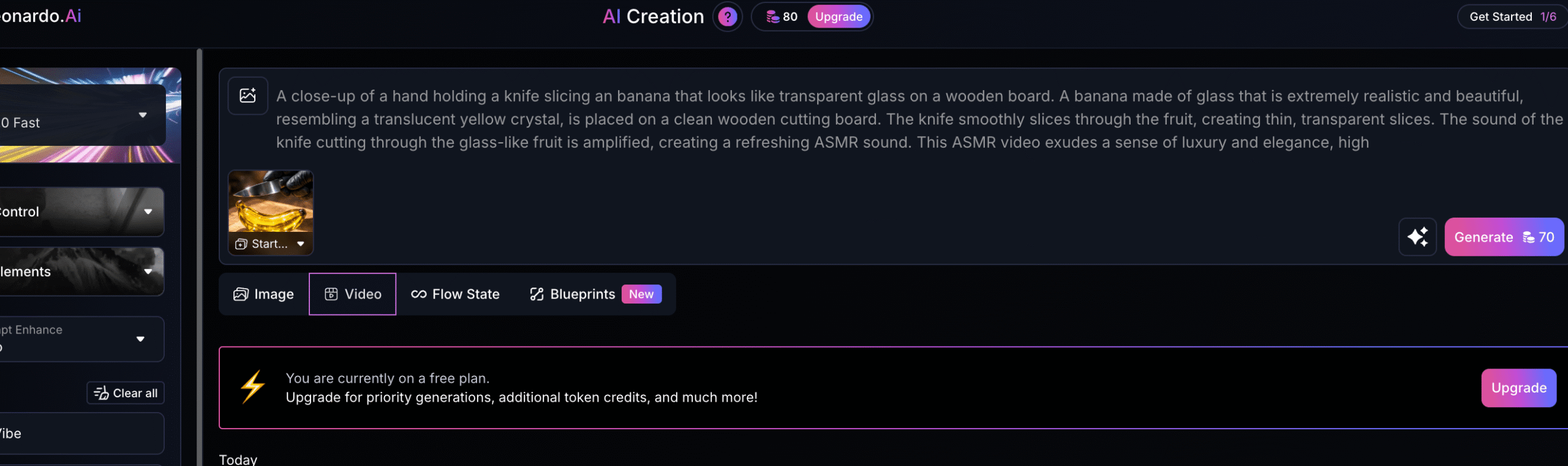Image resolution: width=1568 pixels, height=466 pixels.
Task: Open the Start frame dropdown arrow
Action: [301, 244]
